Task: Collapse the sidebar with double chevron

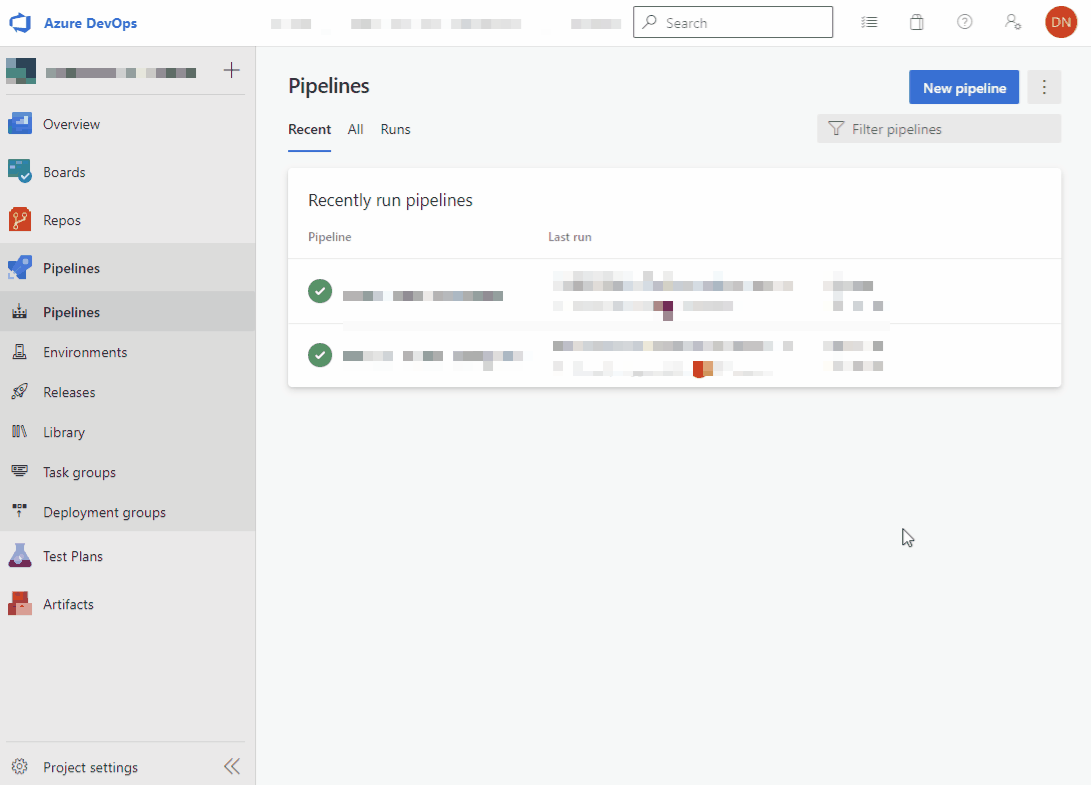Action: pyautogui.click(x=232, y=767)
